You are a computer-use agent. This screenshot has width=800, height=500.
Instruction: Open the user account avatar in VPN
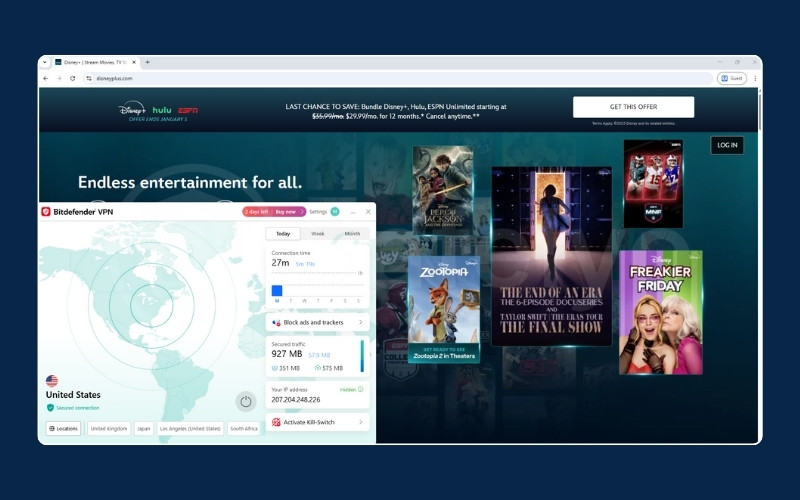(x=335, y=212)
